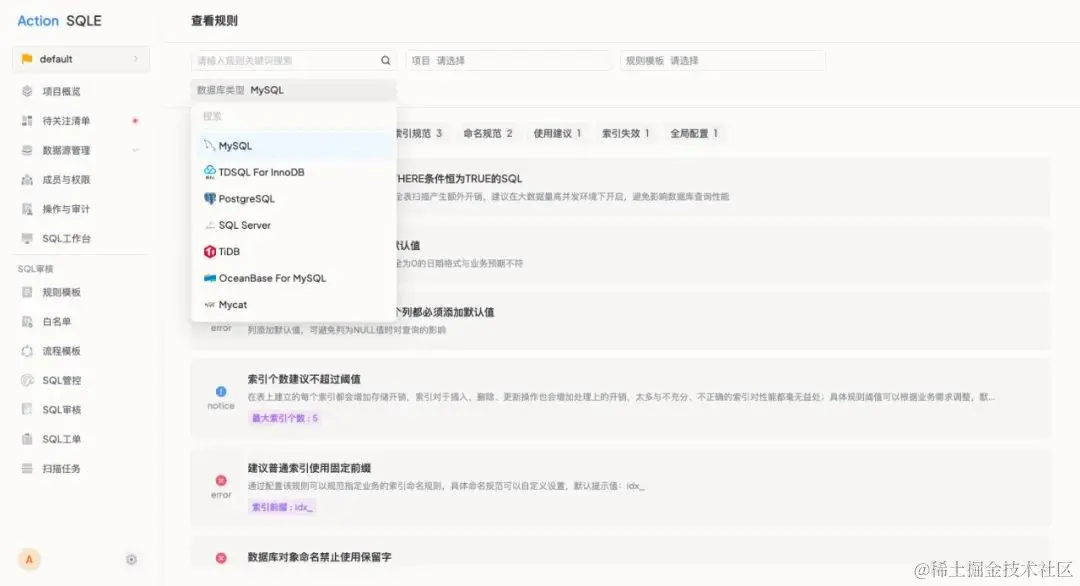Click the SQL管控 sidebar icon
1080x586 pixels.
click(x=27, y=380)
